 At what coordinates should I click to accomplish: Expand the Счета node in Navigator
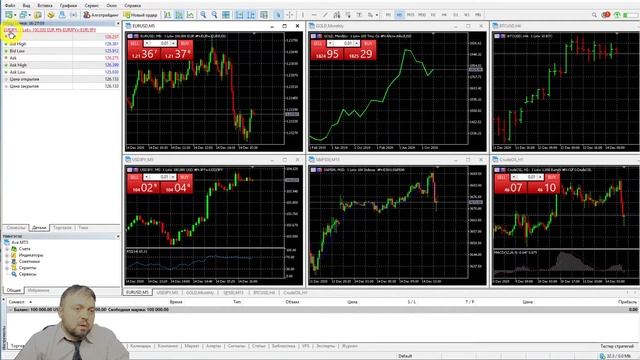tap(7, 249)
